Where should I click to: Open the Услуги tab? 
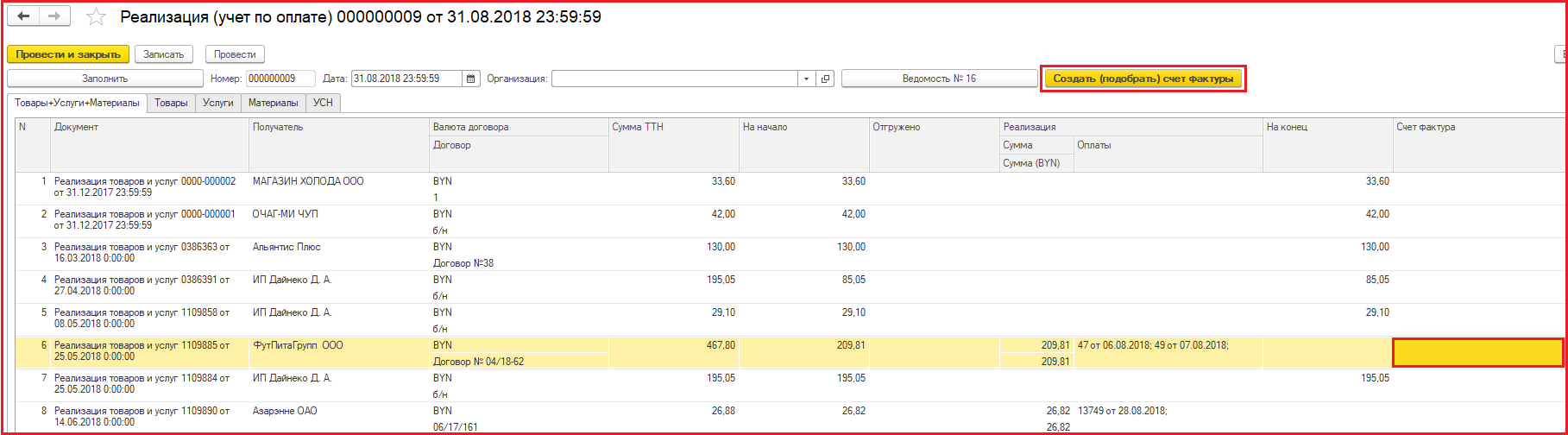[x=218, y=103]
